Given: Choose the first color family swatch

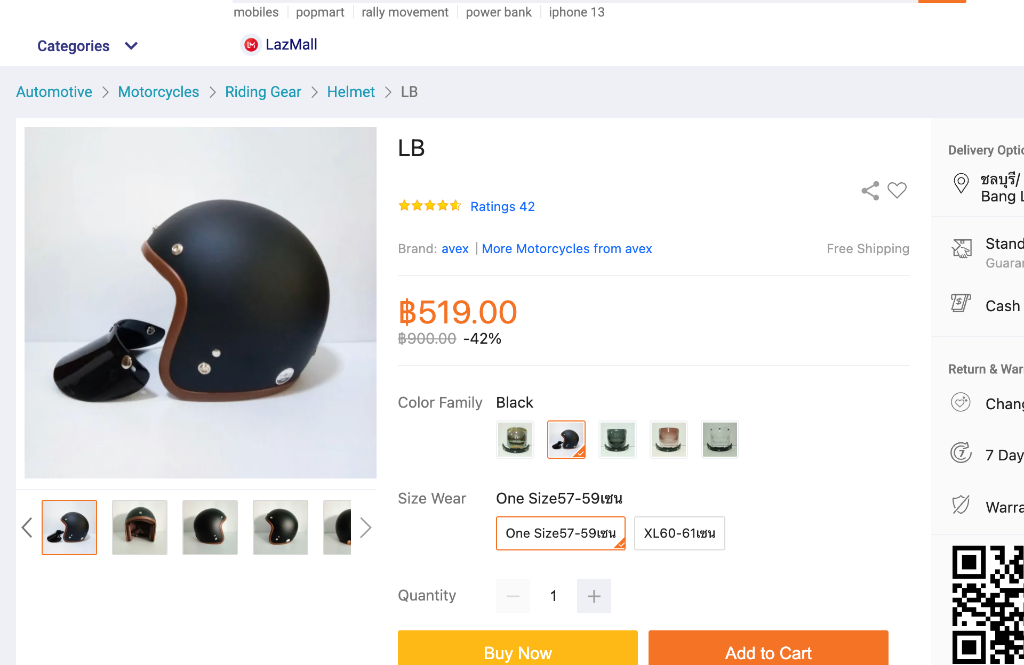Looking at the screenshot, I should [515, 439].
